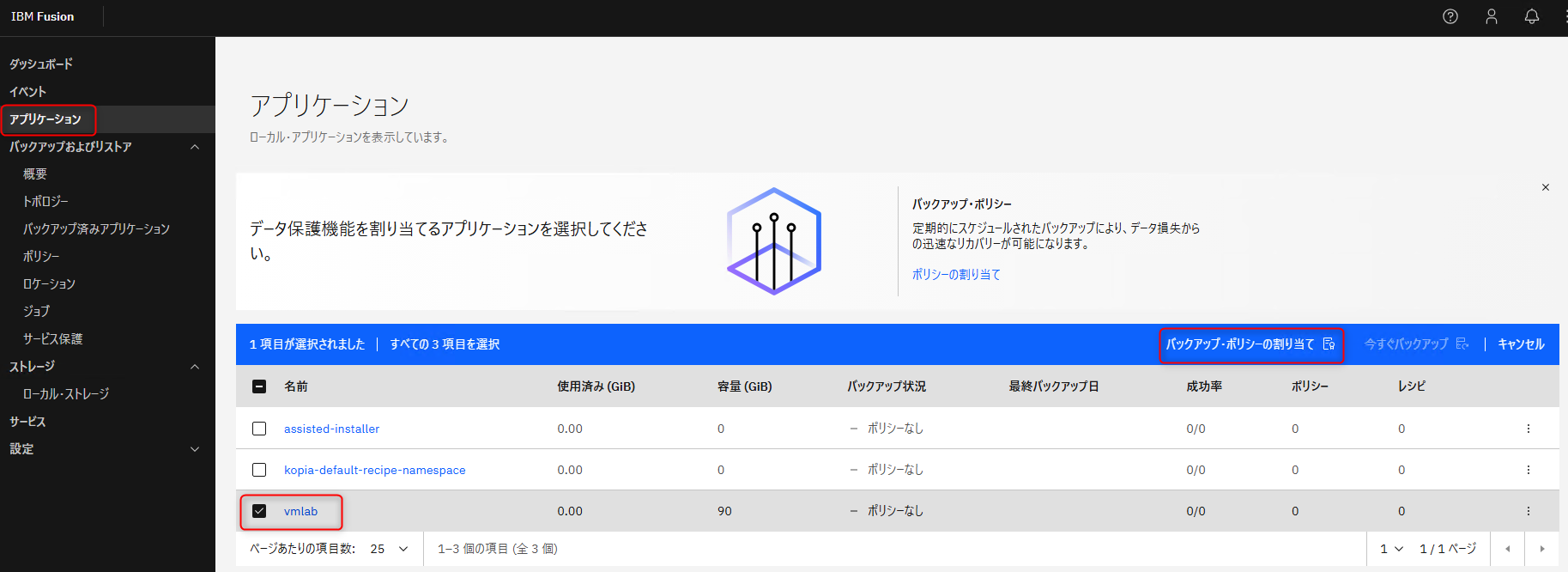Viewport: 1568px width, 572px height.
Task: Open overflow menu for vmlab row
Action: [x=1529, y=511]
